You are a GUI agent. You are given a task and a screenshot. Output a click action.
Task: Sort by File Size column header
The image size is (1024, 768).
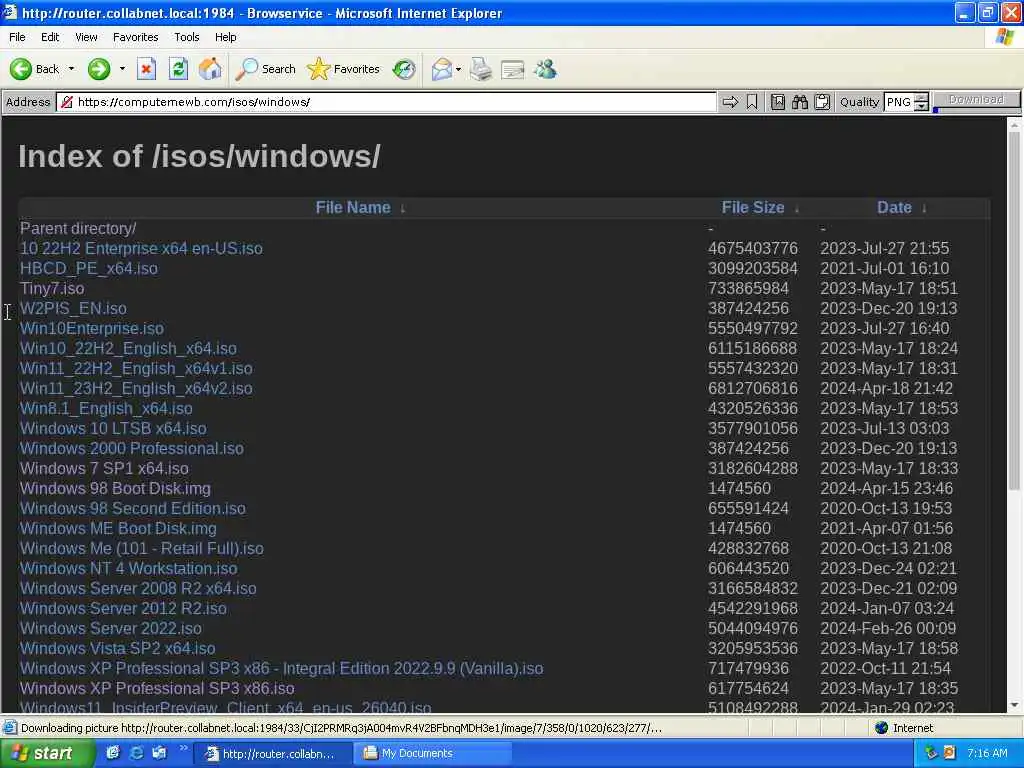(753, 208)
